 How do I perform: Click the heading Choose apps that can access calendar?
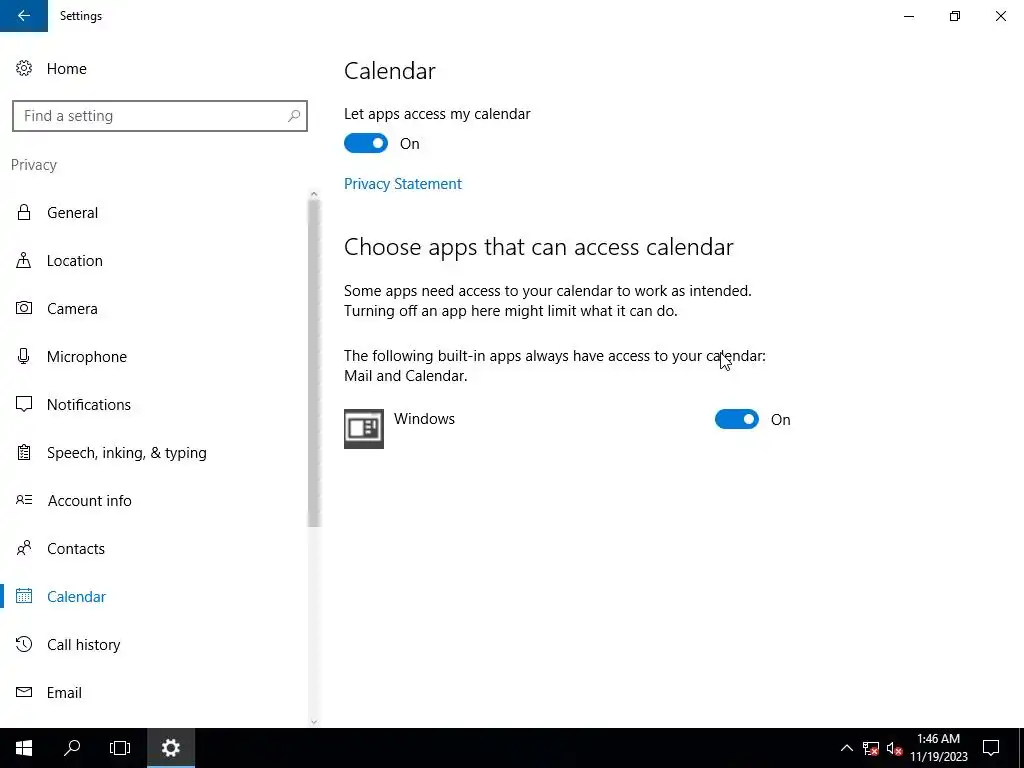[x=539, y=248]
